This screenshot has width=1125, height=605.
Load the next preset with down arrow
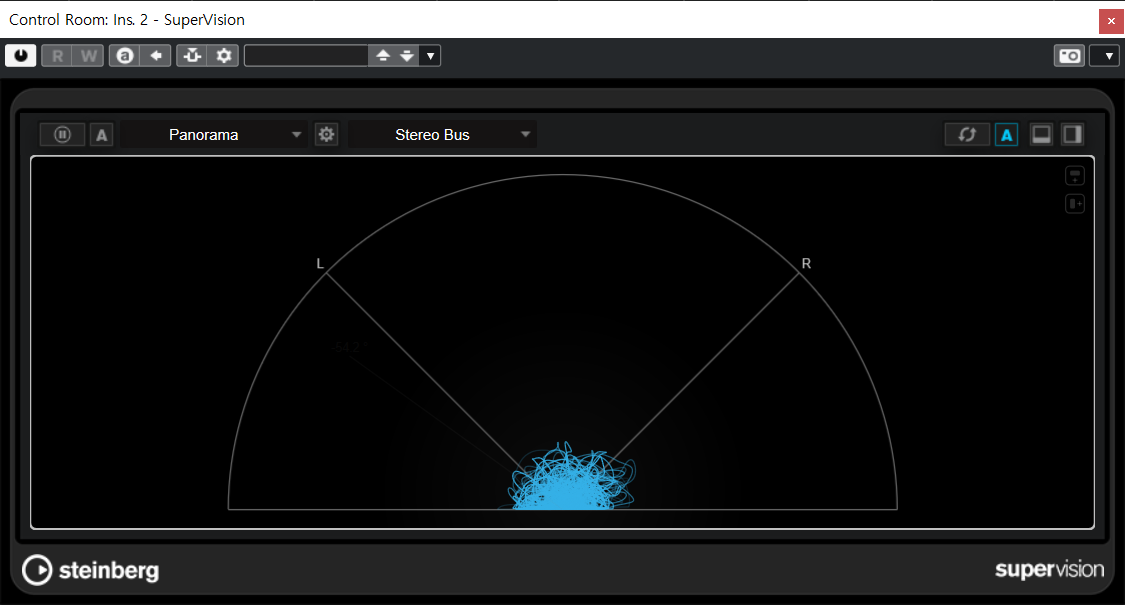click(x=406, y=56)
